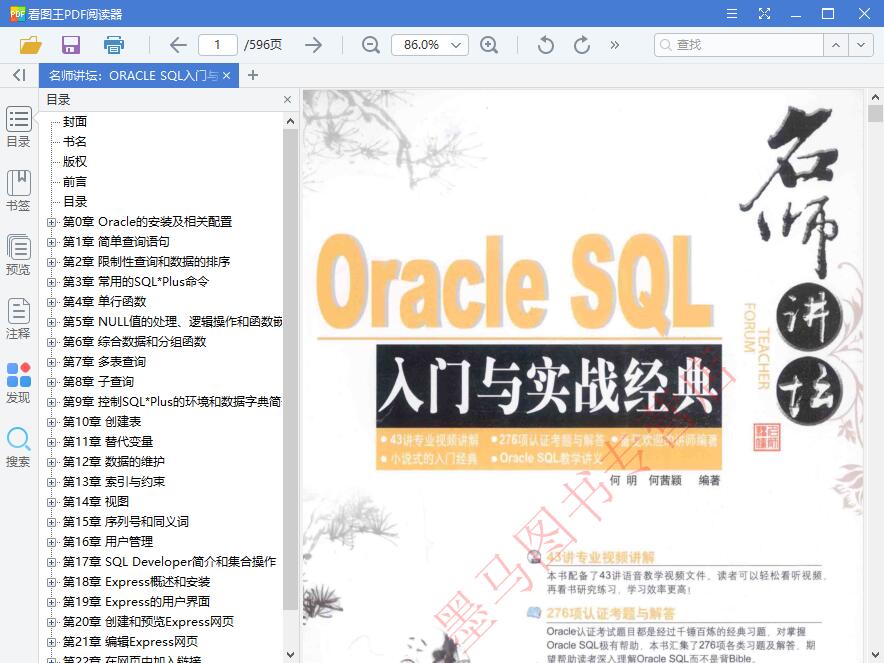Screen dimensions: 884x663
Task: Open the 搜索 search panel
Action: click(19, 447)
